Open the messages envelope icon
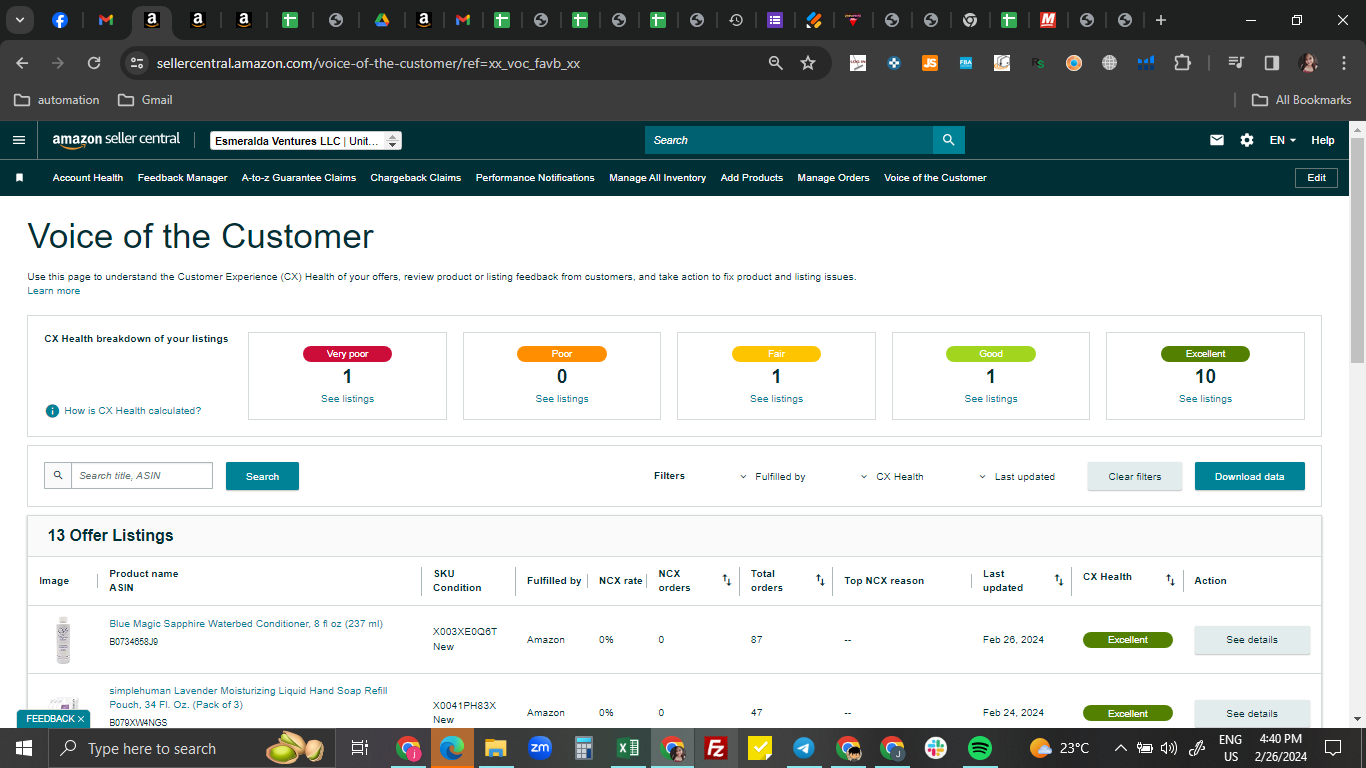 coord(1217,140)
